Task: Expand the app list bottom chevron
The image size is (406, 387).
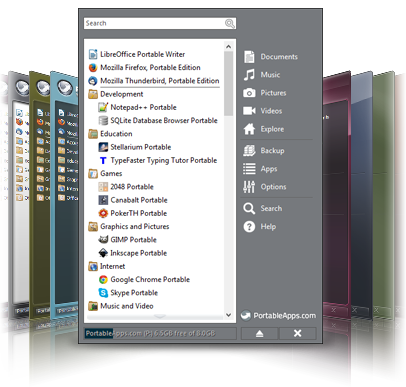Action: coord(160,316)
